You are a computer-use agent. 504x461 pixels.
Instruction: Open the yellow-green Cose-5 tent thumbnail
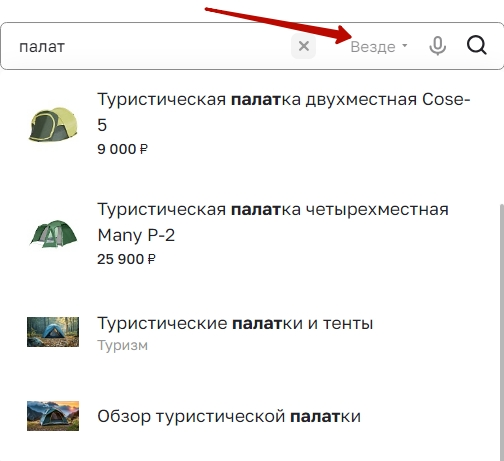tap(53, 124)
